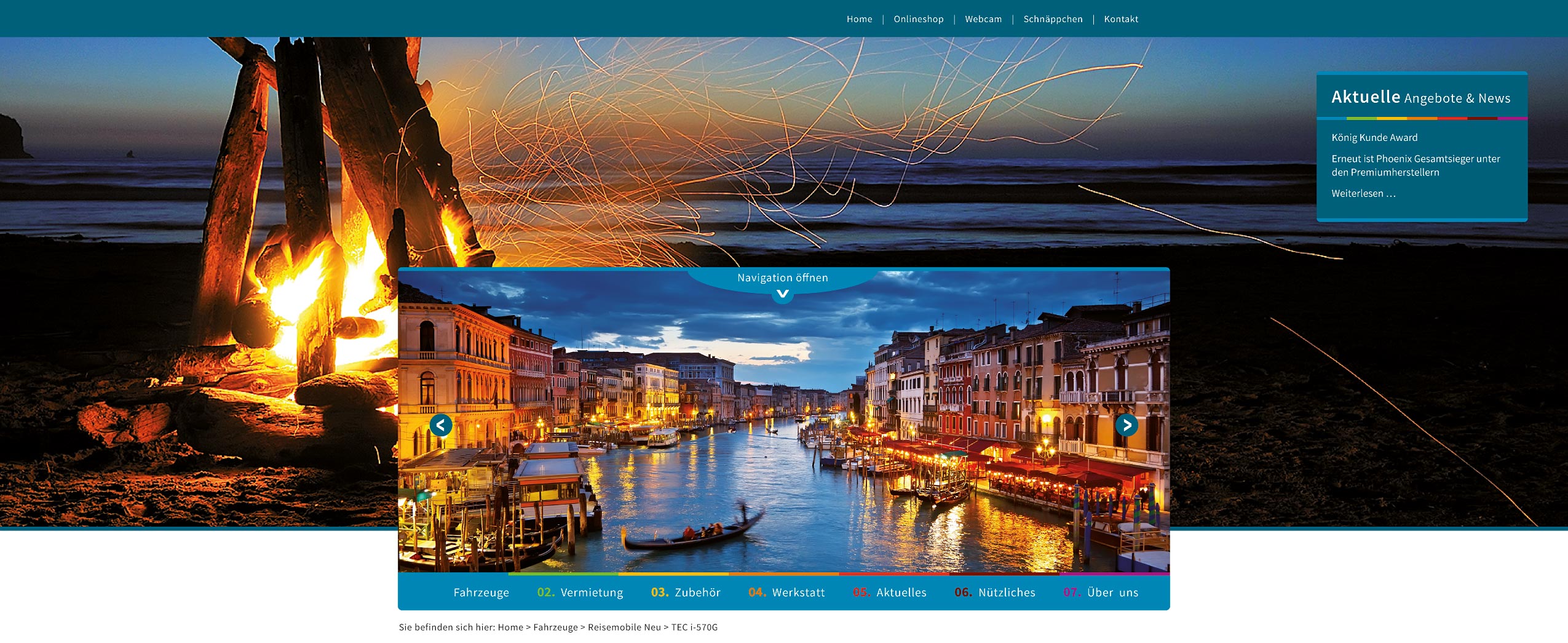The width and height of the screenshot is (1568, 643).
Task: Advance slideshow with right arrow
Action: tap(1127, 425)
